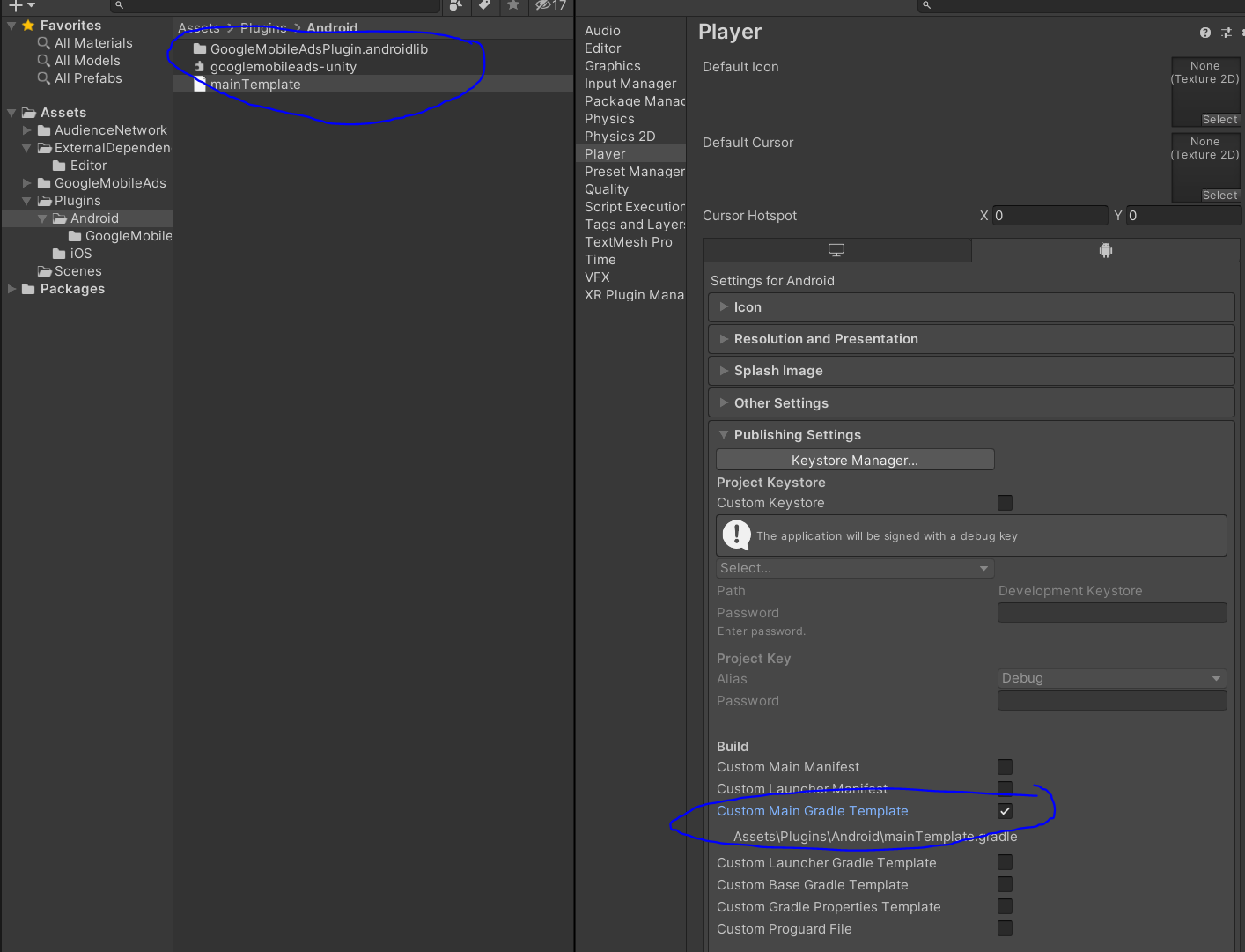Click the favorites star toolbar icon
The image size is (1245, 952).
pyautogui.click(x=513, y=5)
